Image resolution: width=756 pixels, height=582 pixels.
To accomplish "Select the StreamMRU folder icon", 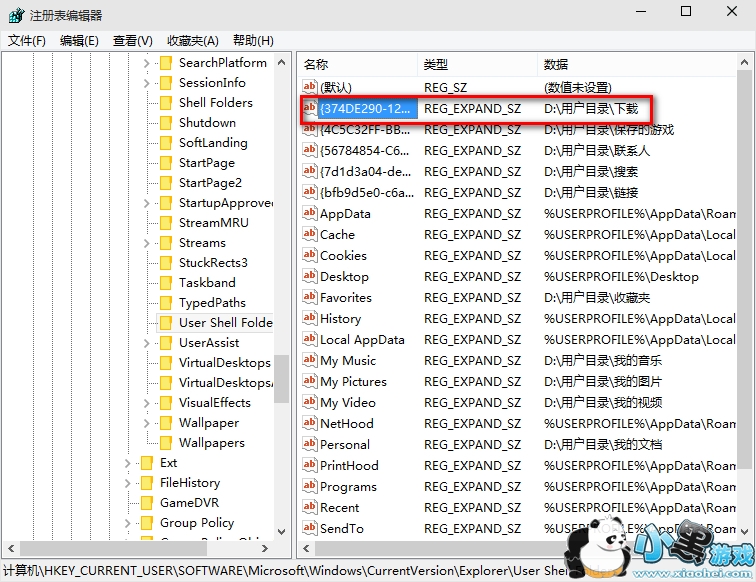I will [166, 223].
